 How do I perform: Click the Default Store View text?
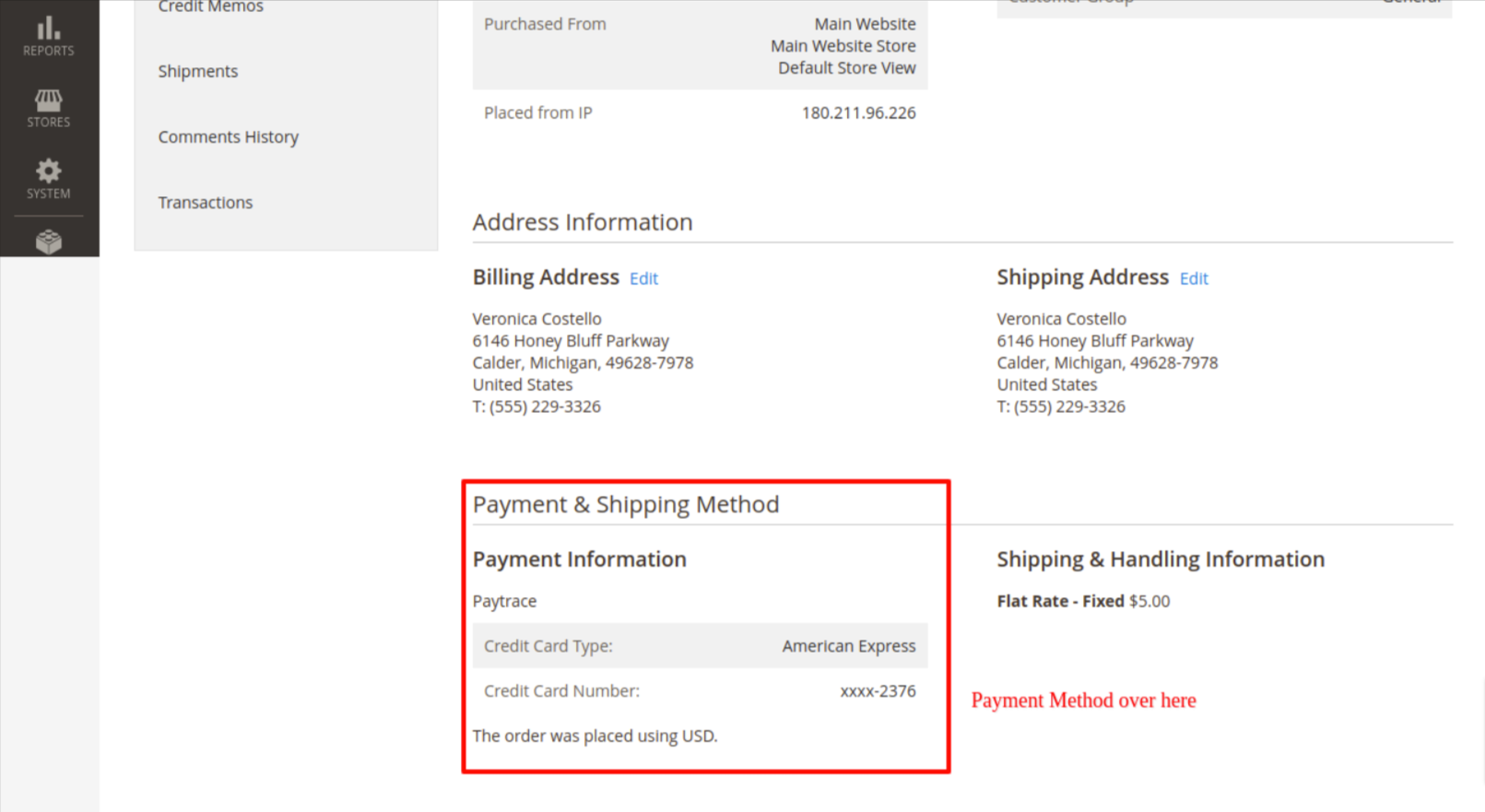click(846, 68)
